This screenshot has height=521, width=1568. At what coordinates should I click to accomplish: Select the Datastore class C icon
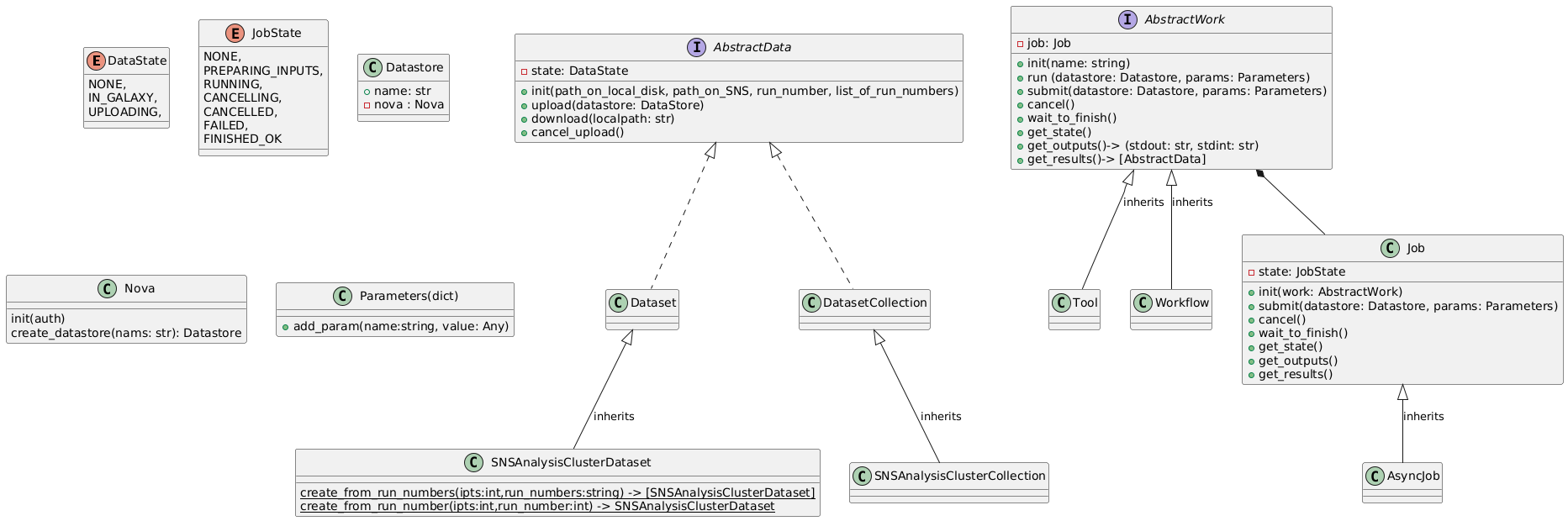pos(371,67)
